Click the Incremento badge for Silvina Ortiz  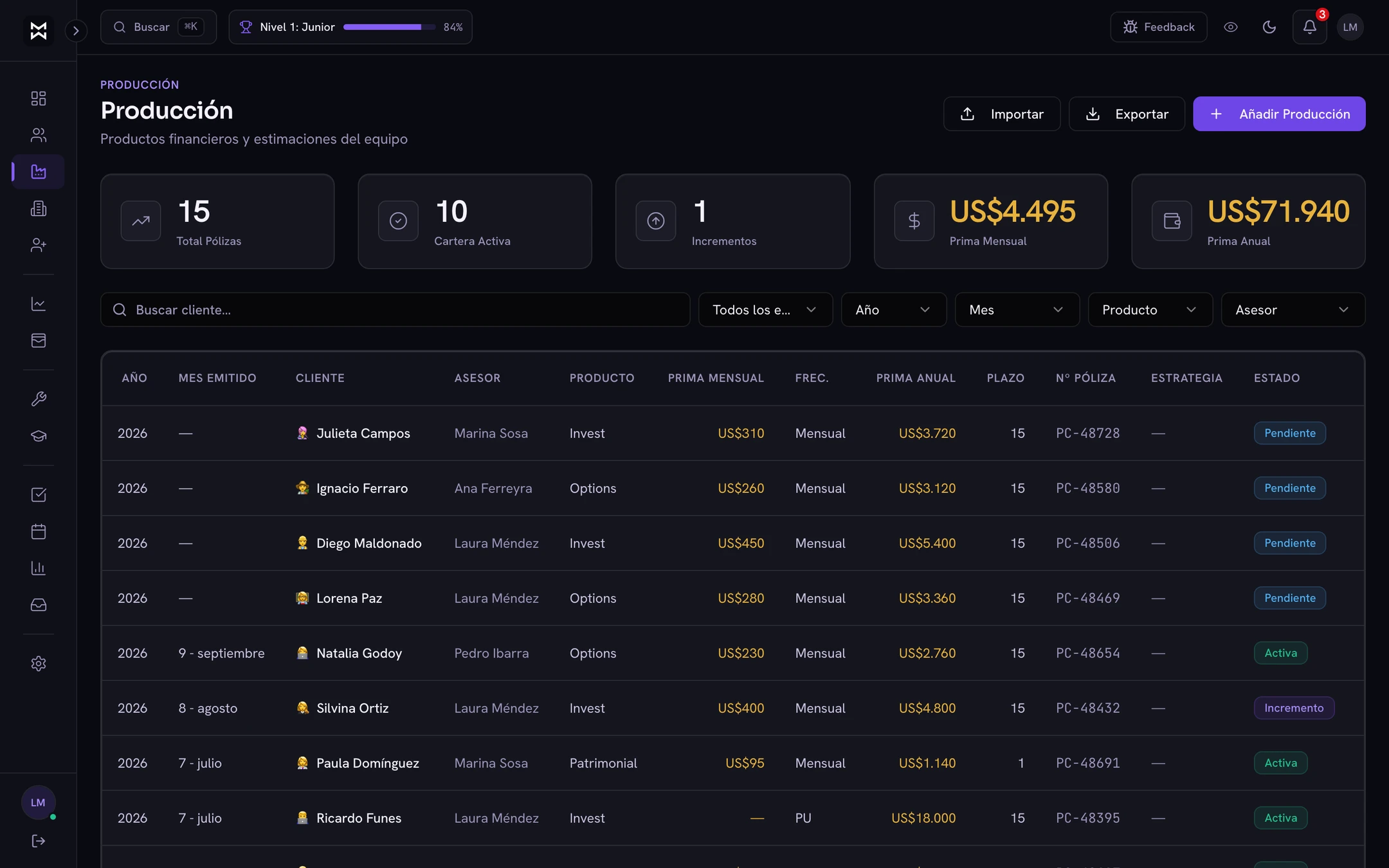click(1294, 708)
